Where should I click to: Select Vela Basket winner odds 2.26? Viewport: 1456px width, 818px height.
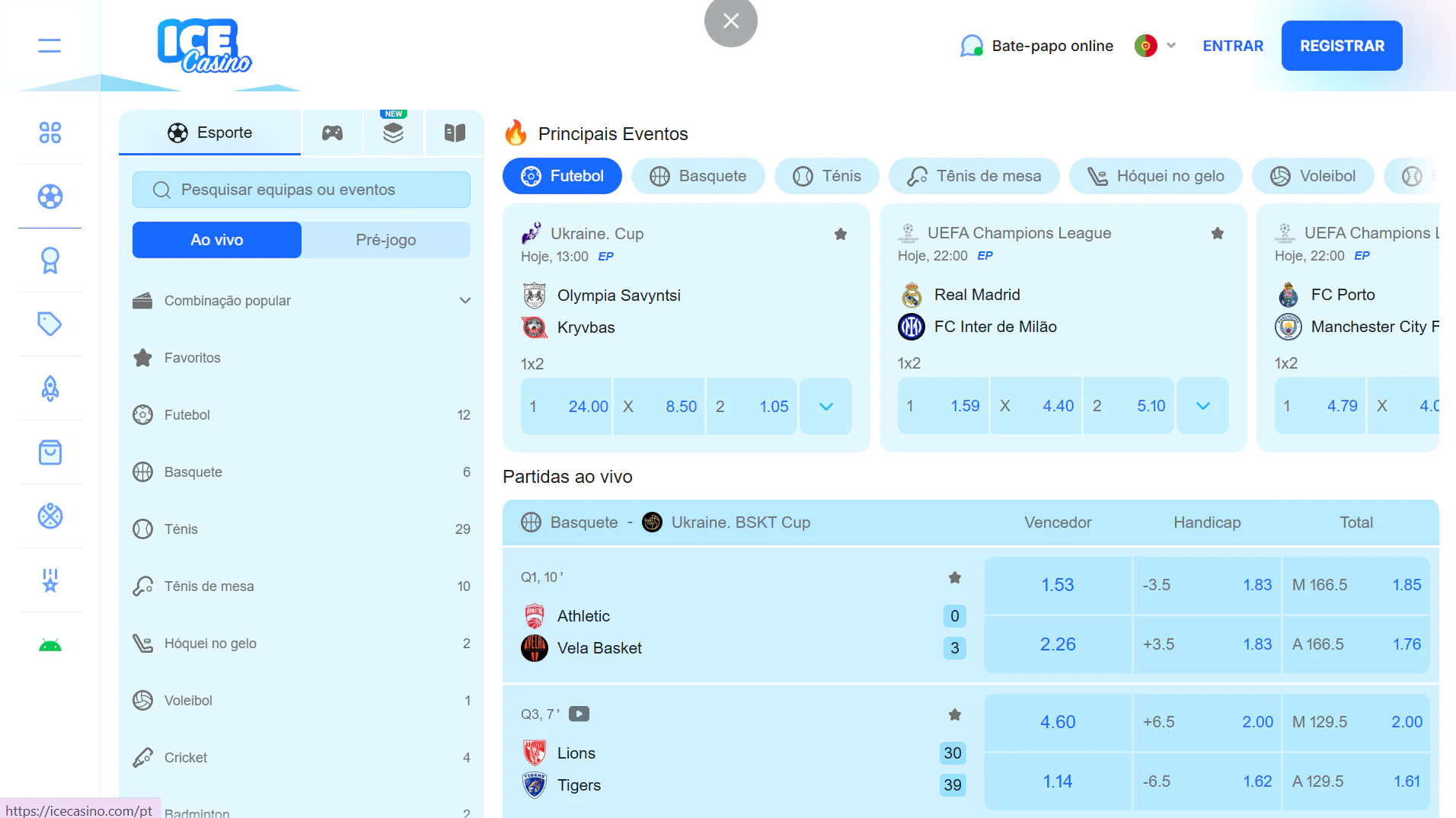point(1058,644)
